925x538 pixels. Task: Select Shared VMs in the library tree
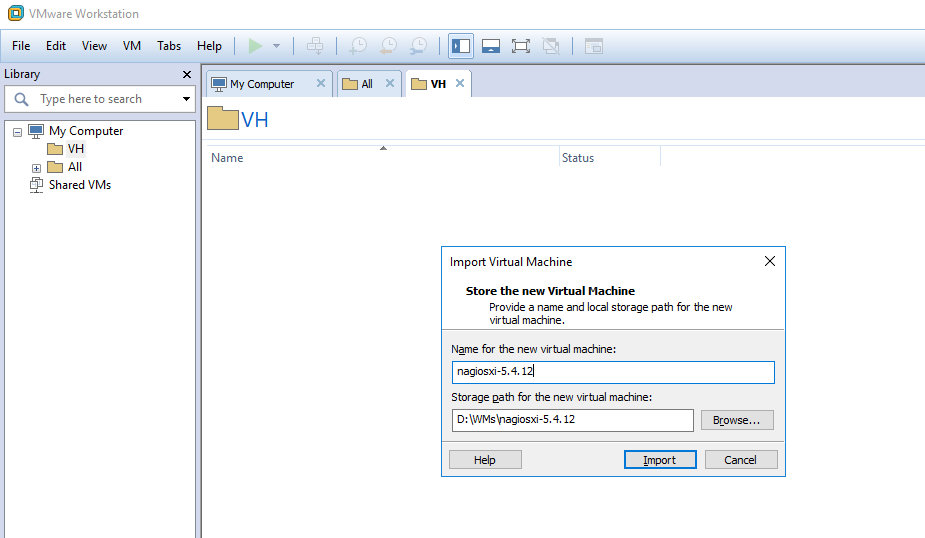point(80,185)
